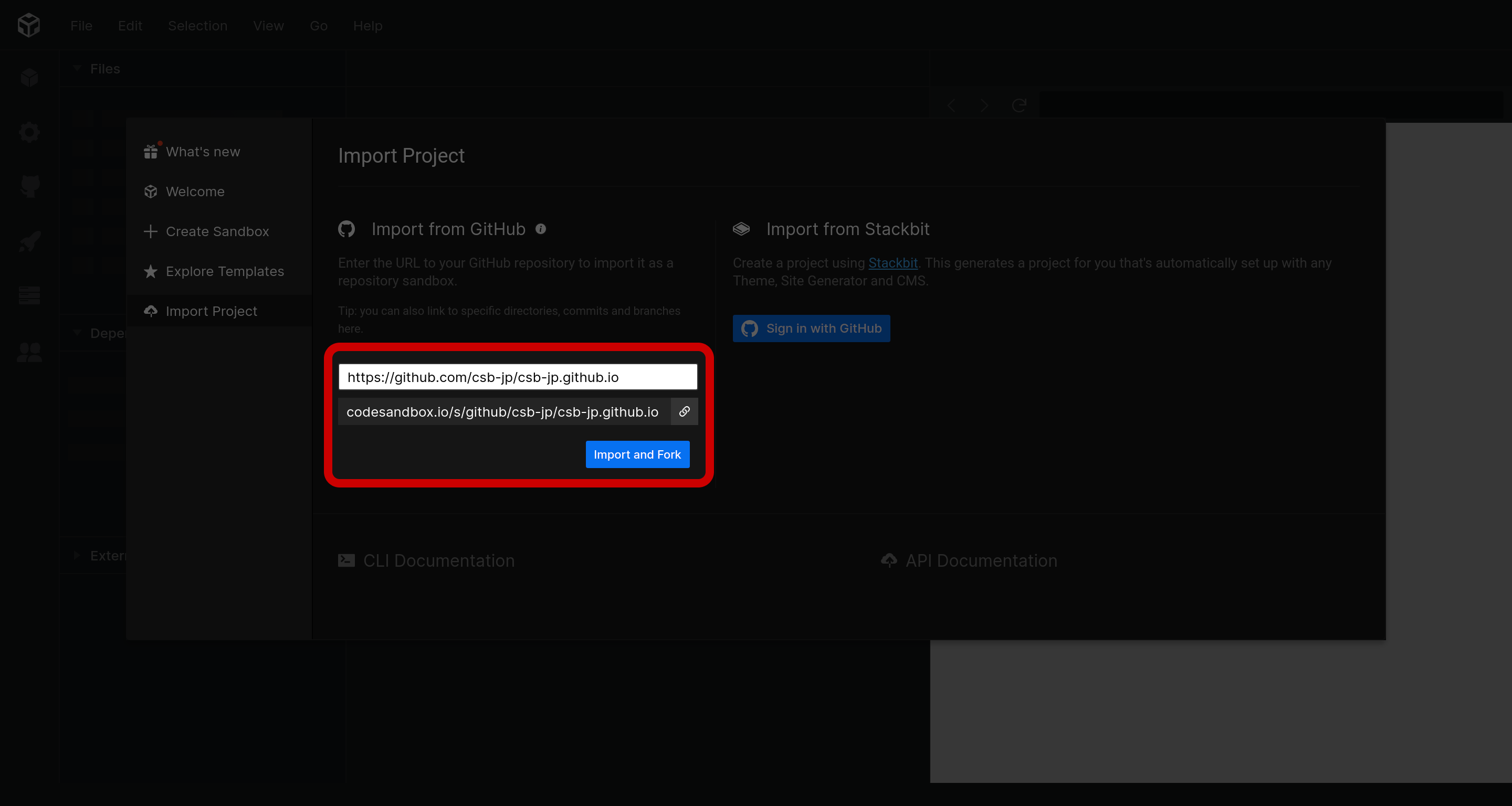Click the gift icon beside What's new
Screen dimensions: 1512x806
pos(151,151)
